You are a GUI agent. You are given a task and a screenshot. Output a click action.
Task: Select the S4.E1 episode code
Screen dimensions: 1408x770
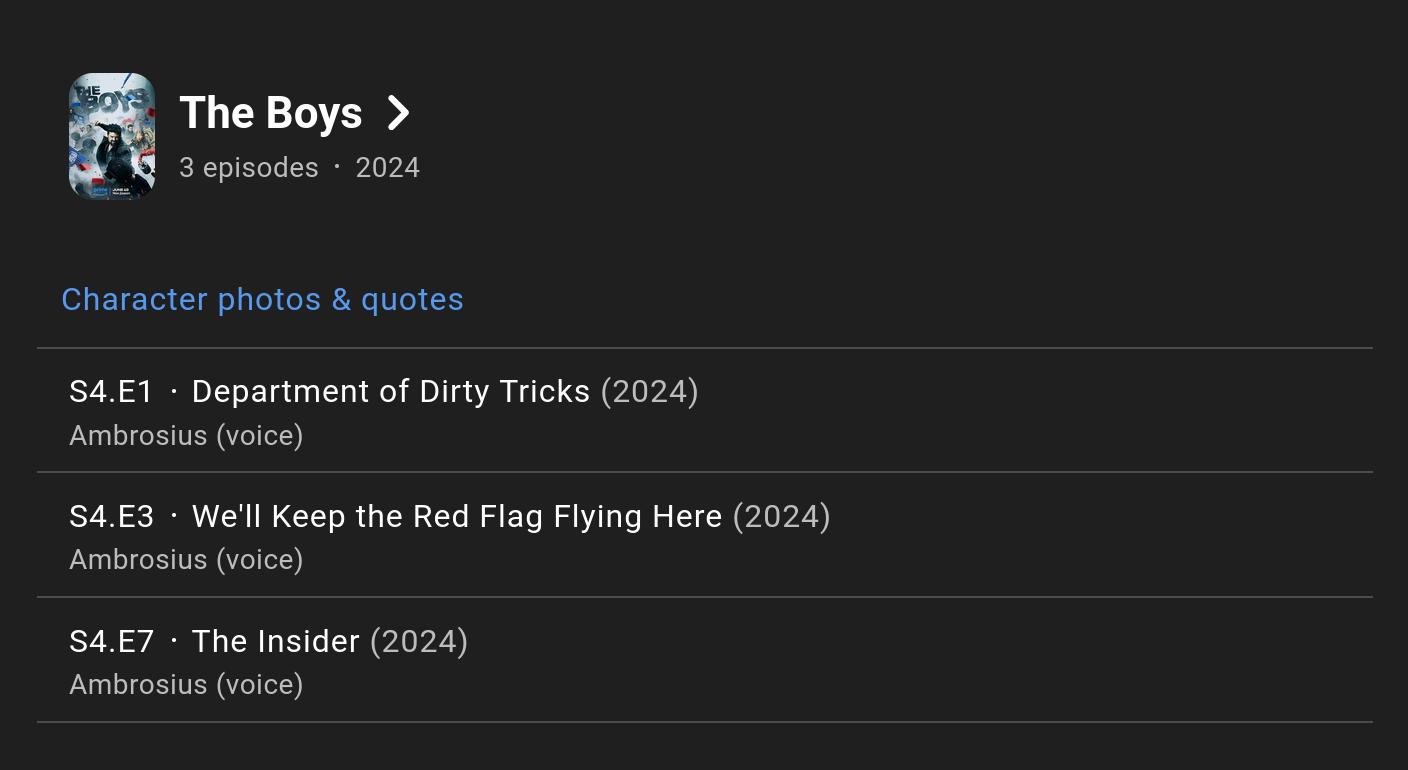pos(111,391)
